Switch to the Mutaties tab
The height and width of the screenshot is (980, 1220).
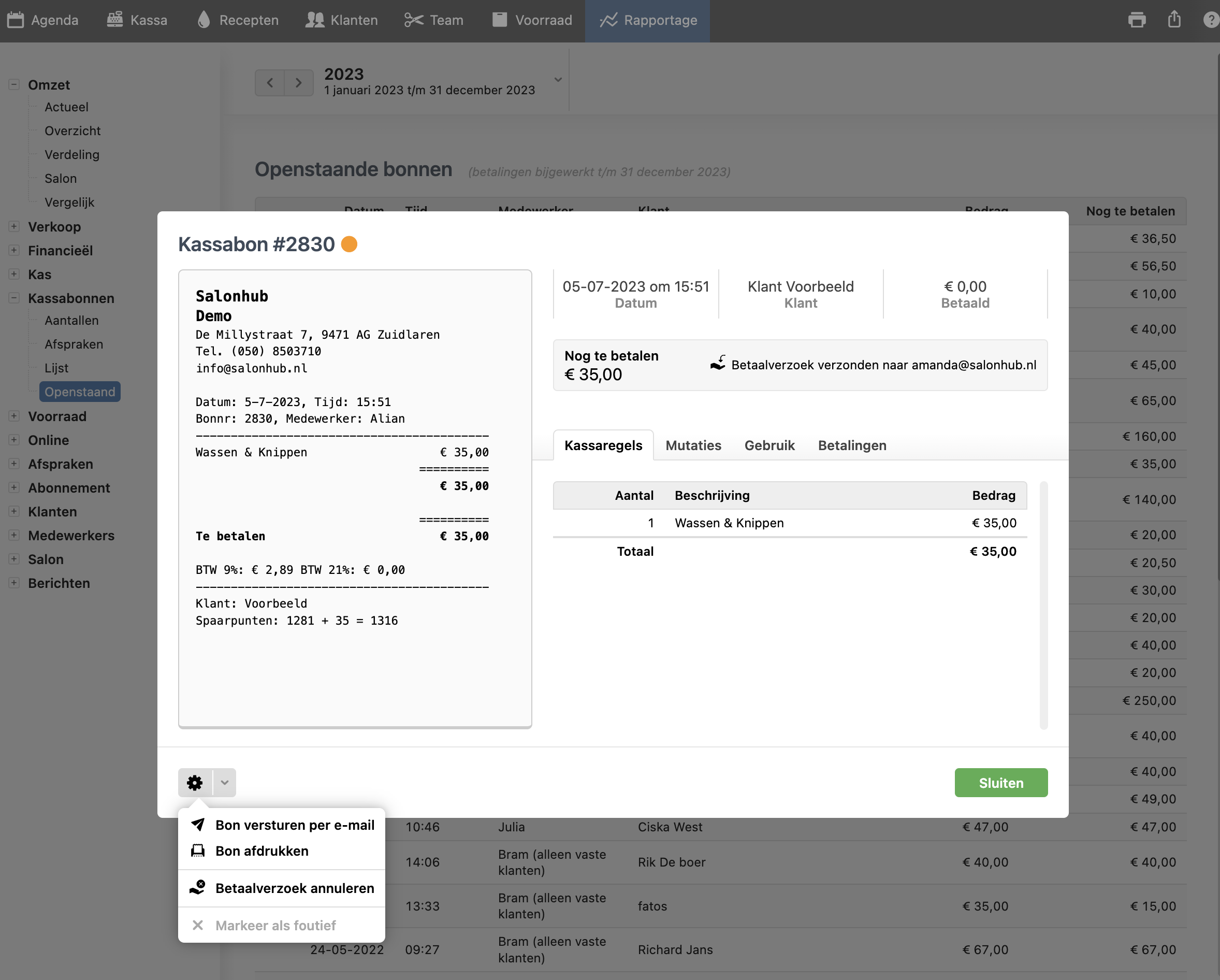(x=693, y=445)
